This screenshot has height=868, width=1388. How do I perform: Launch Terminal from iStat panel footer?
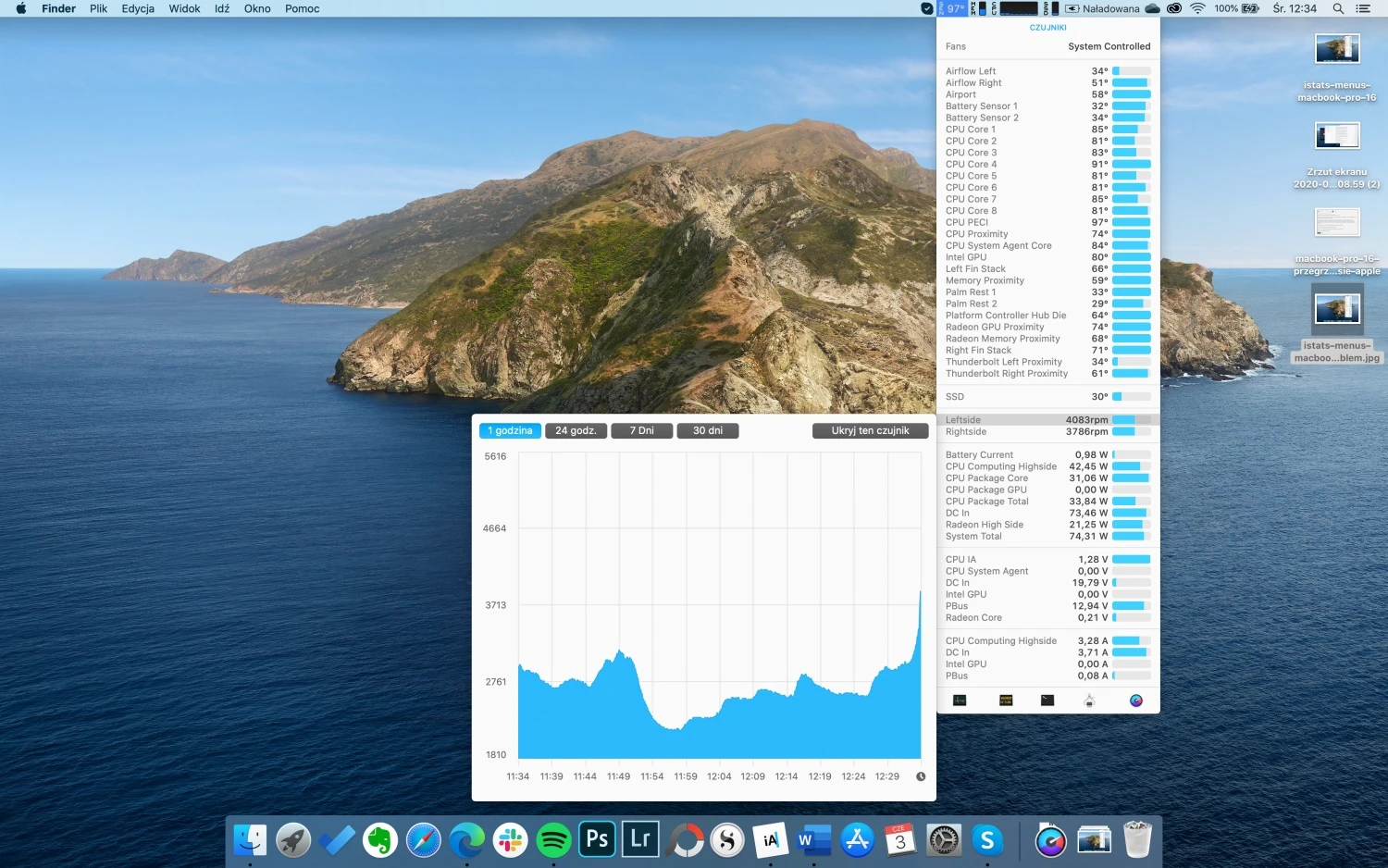[1047, 701]
